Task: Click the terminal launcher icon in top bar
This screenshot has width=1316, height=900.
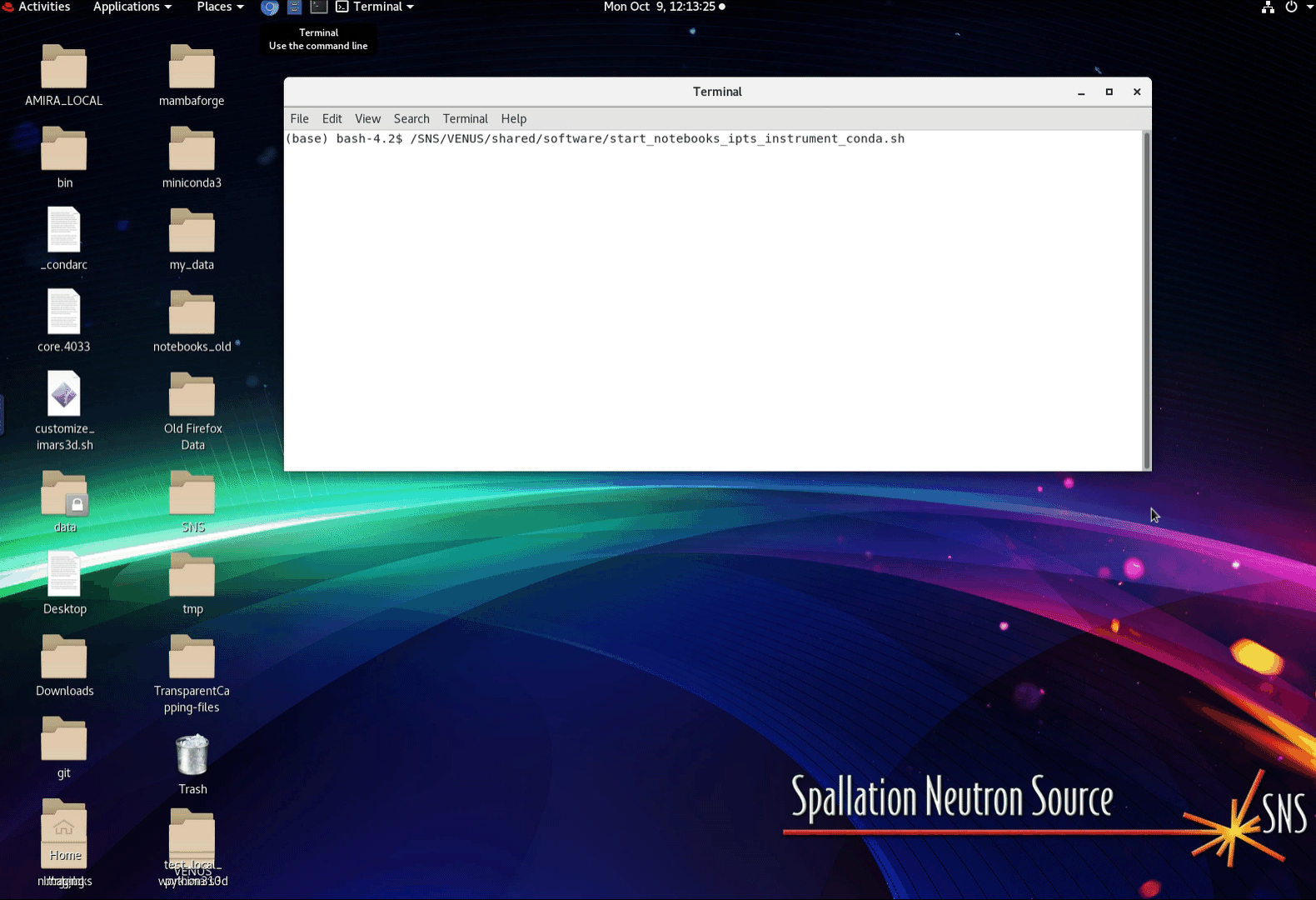Action: pyautogui.click(x=318, y=7)
